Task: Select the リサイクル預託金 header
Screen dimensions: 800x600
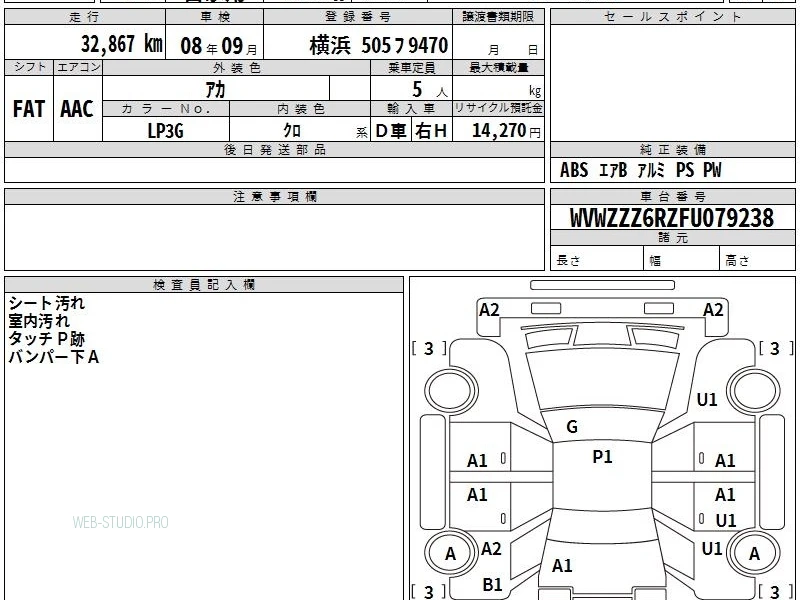Action: click(x=498, y=108)
